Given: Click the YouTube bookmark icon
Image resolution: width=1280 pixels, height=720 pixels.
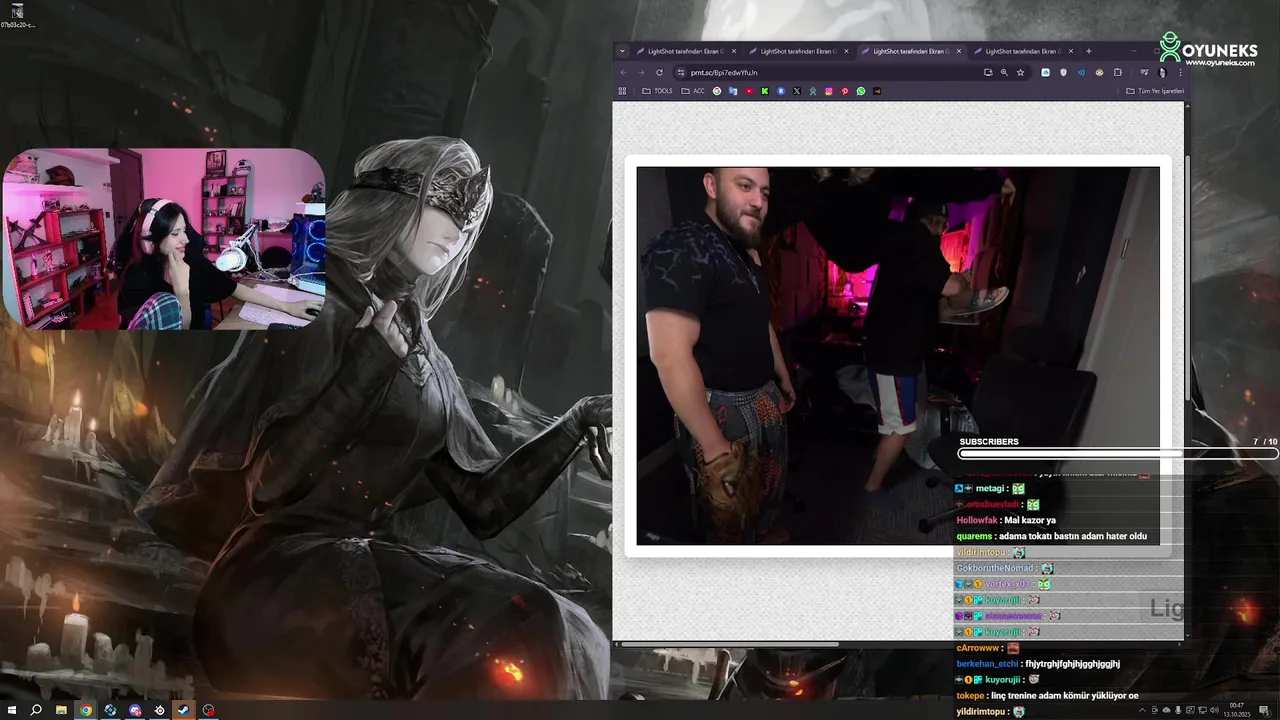Looking at the screenshot, I should 749,91.
